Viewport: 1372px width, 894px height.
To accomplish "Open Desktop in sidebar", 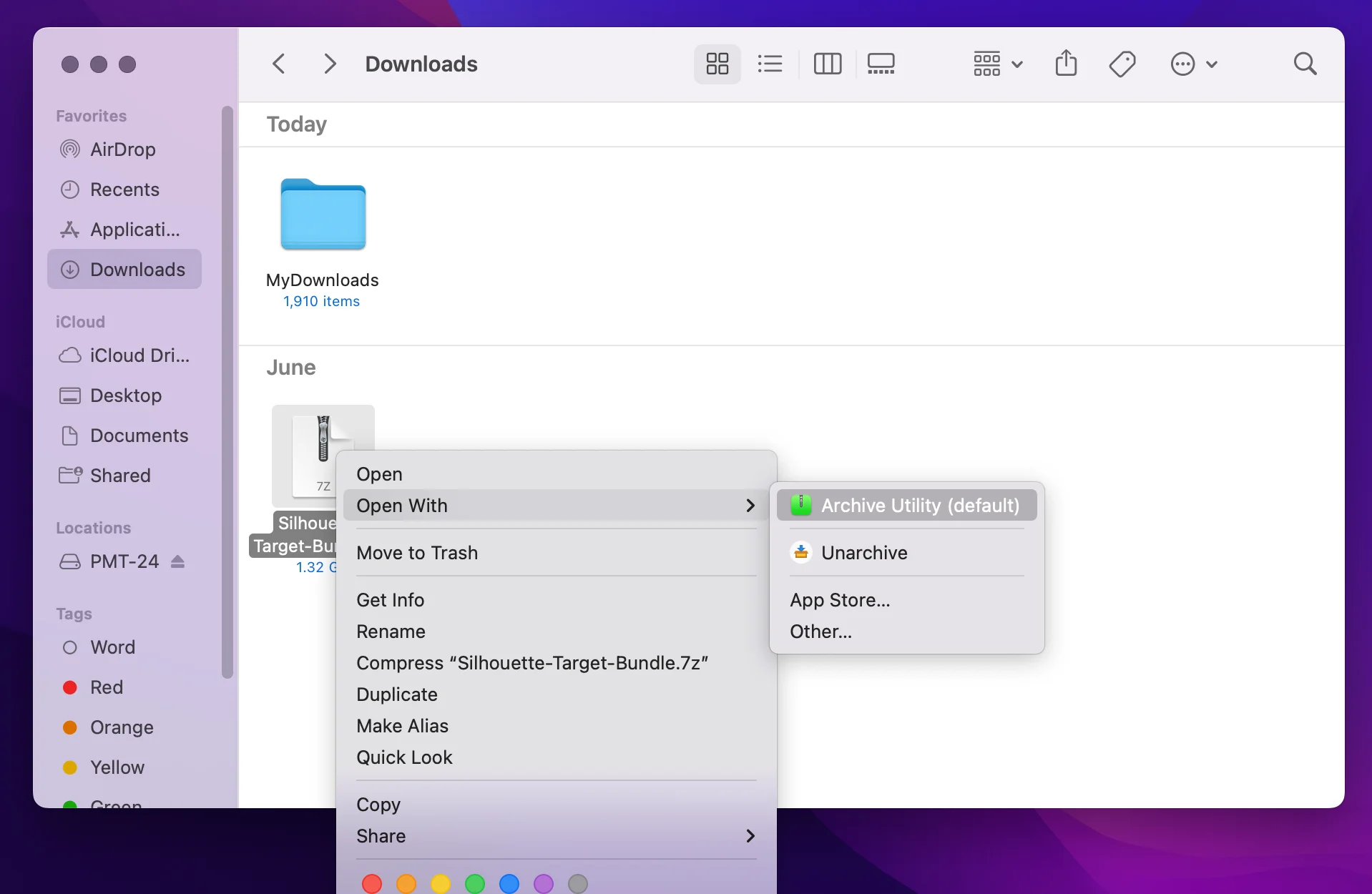I will pyautogui.click(x=124, y=396).
